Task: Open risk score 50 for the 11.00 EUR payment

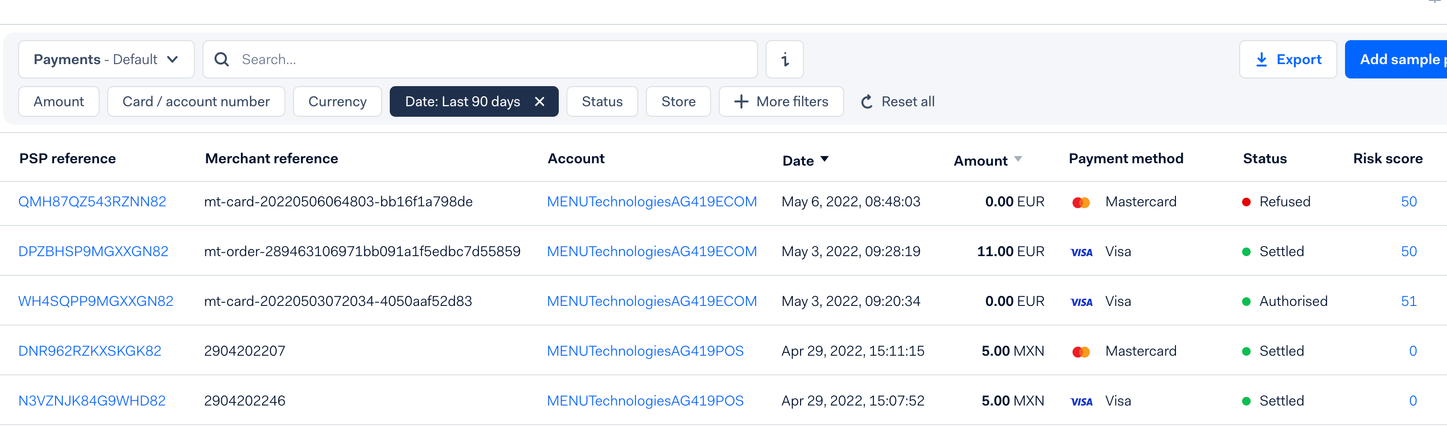Action: point(1409,251)
